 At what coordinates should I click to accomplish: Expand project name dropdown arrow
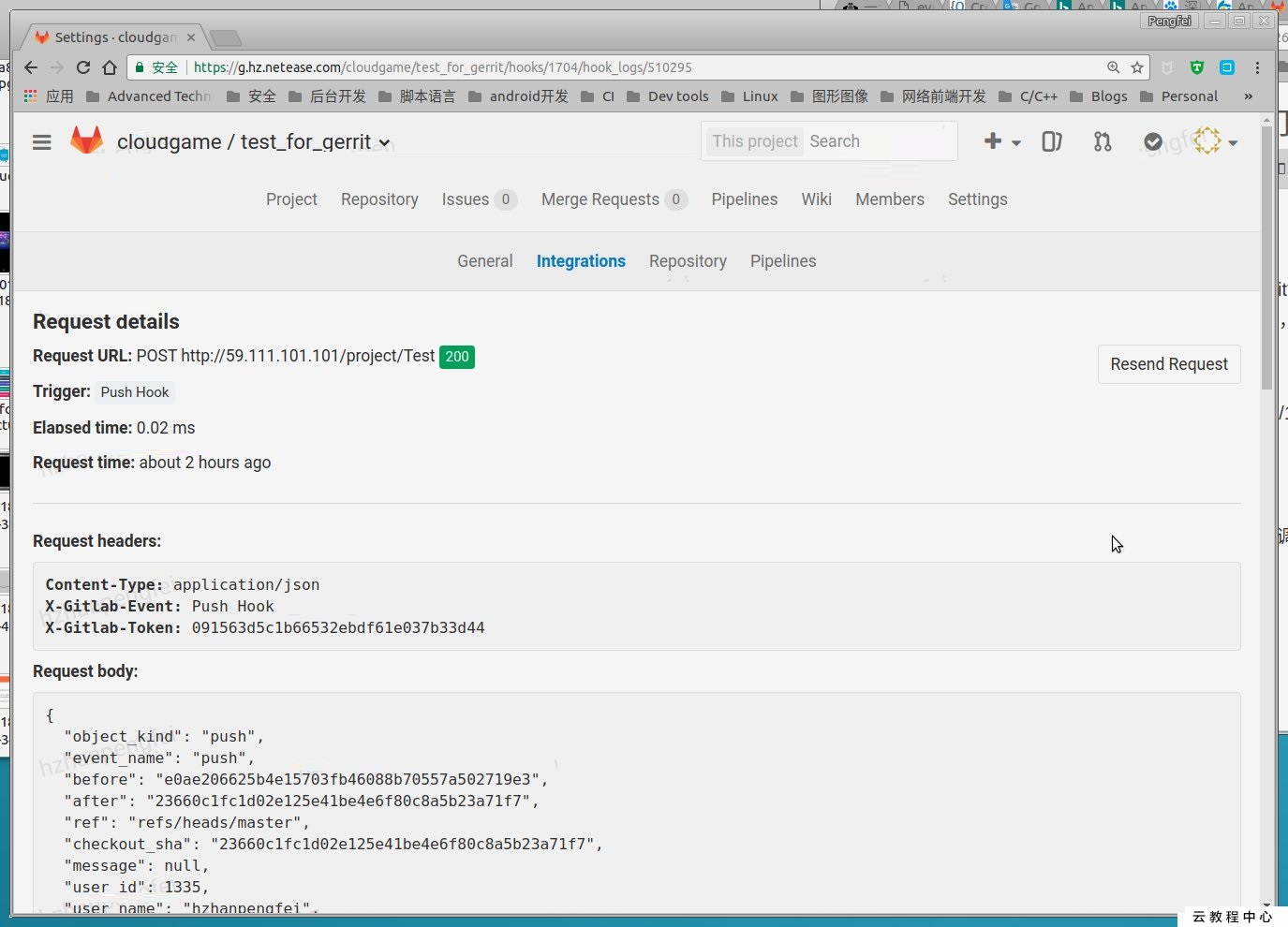pyautogui.click(x=384, y=143)
